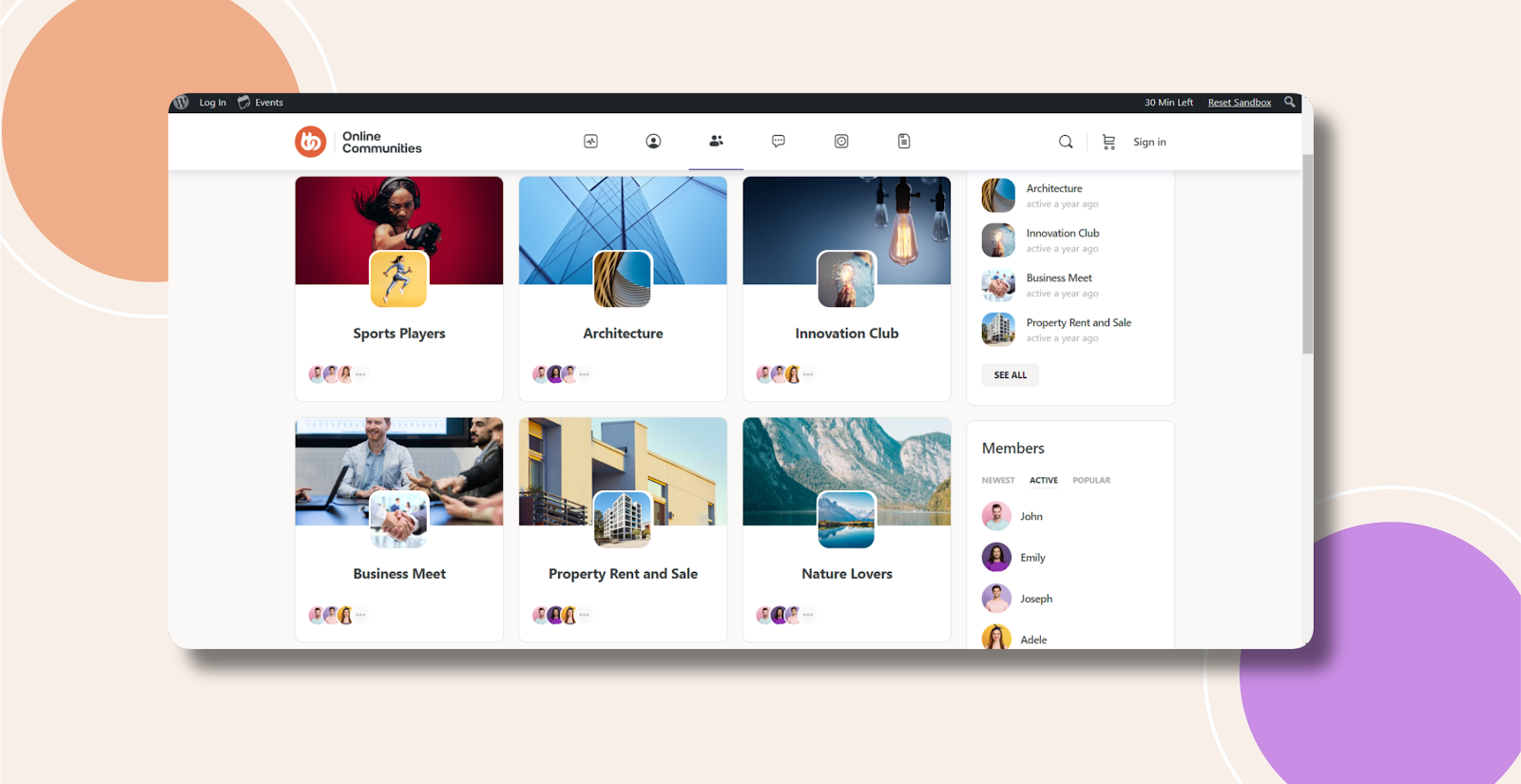Click John's avatar in Members
This screenshot has height=784, width=1521.
pyautogui.click(x=996, y=516)
